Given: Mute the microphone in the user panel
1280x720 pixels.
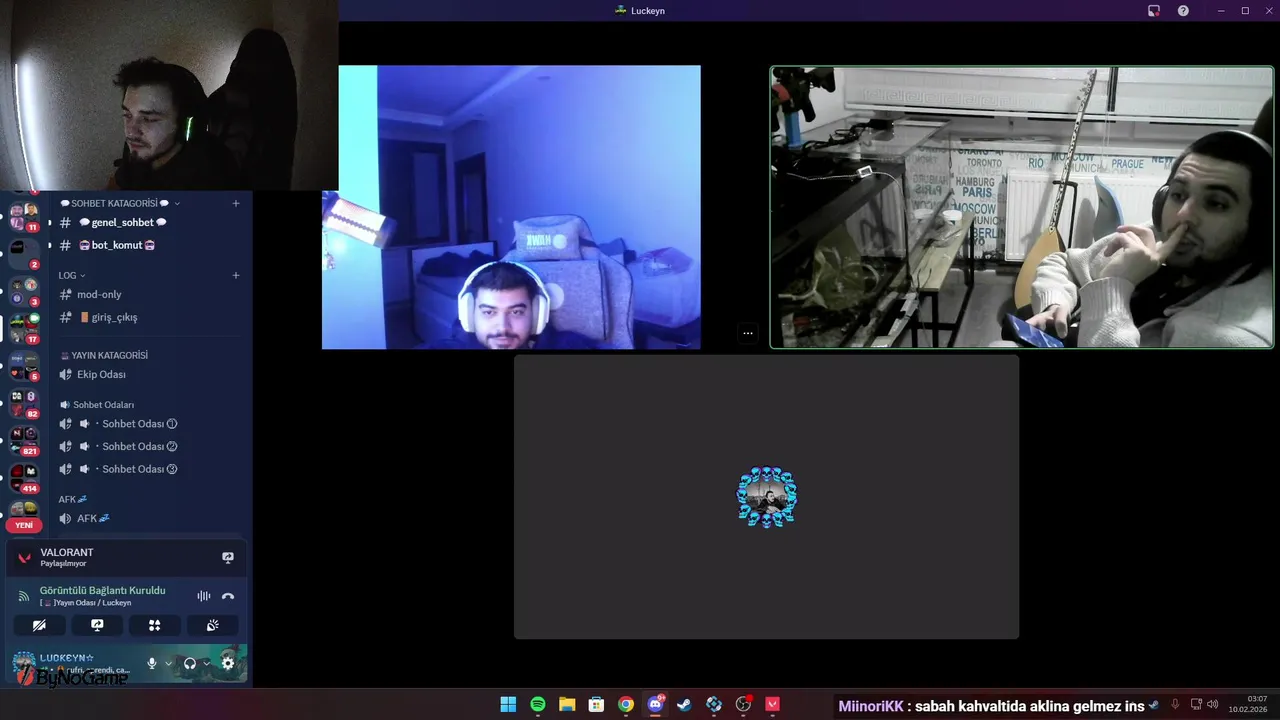Looking at the screenshot, I should 152,663.
